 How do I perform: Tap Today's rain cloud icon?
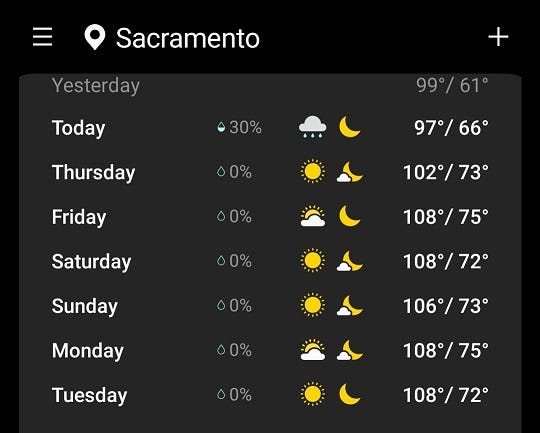[312, 127]
